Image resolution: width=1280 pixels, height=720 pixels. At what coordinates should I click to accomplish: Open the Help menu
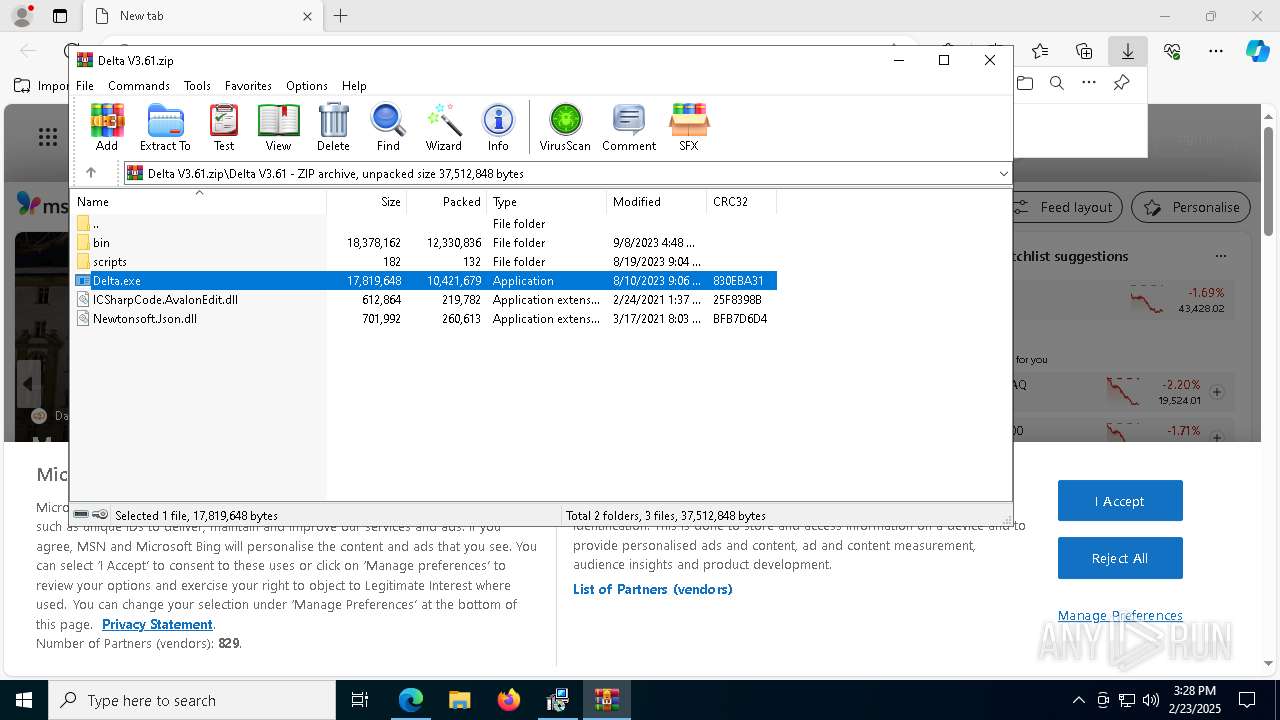coord(354,86)
